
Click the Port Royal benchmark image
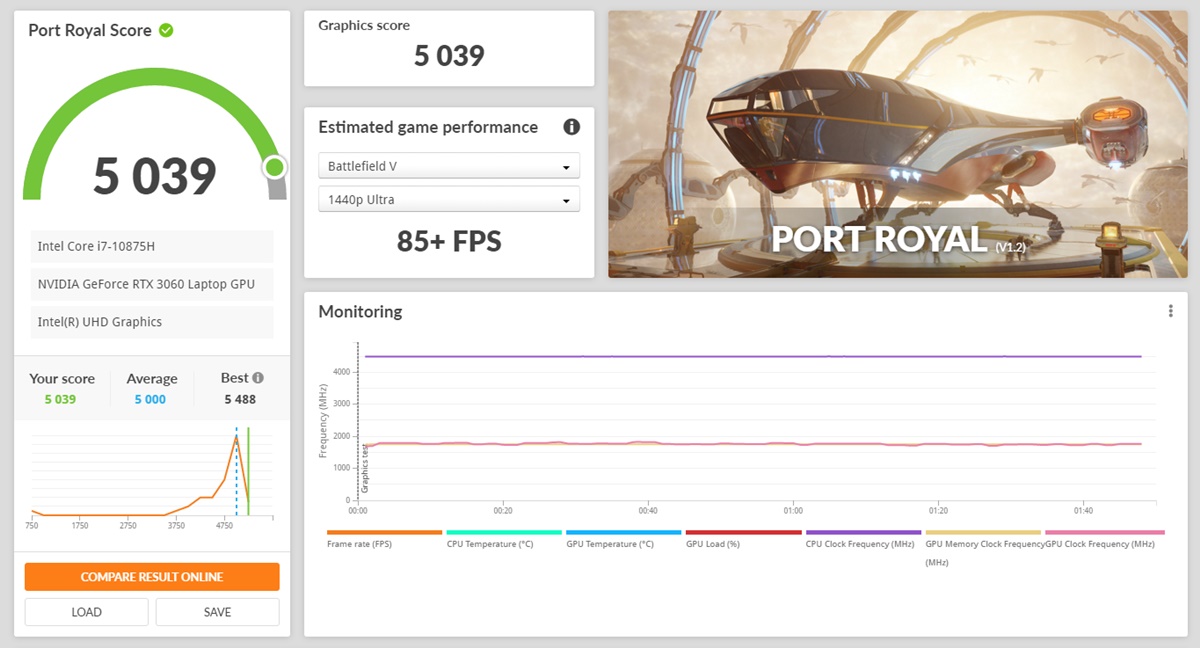tap(898, 144)
